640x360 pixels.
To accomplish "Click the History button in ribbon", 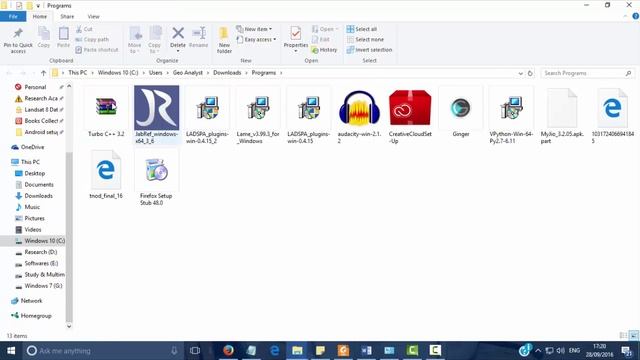I will pos(324,50).
